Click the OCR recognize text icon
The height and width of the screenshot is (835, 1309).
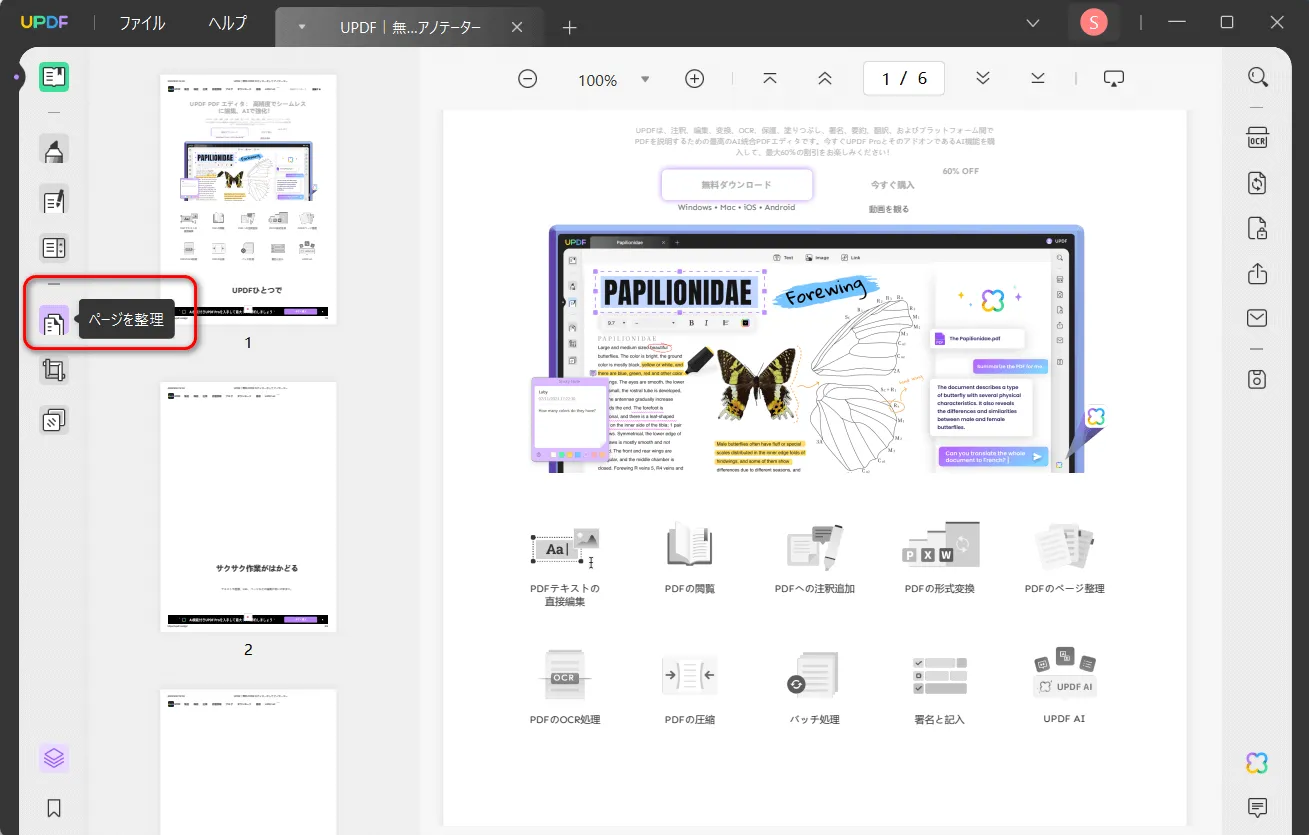click(1258, 137)
